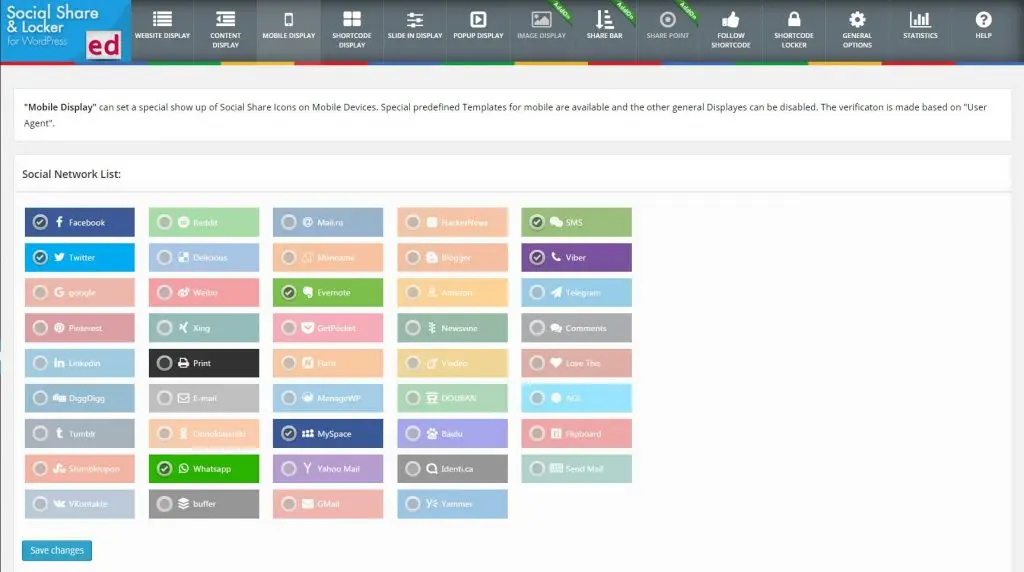Open the Website Display icon
The width and height of the screenshot is (1024, 572).
click(162, 20)
